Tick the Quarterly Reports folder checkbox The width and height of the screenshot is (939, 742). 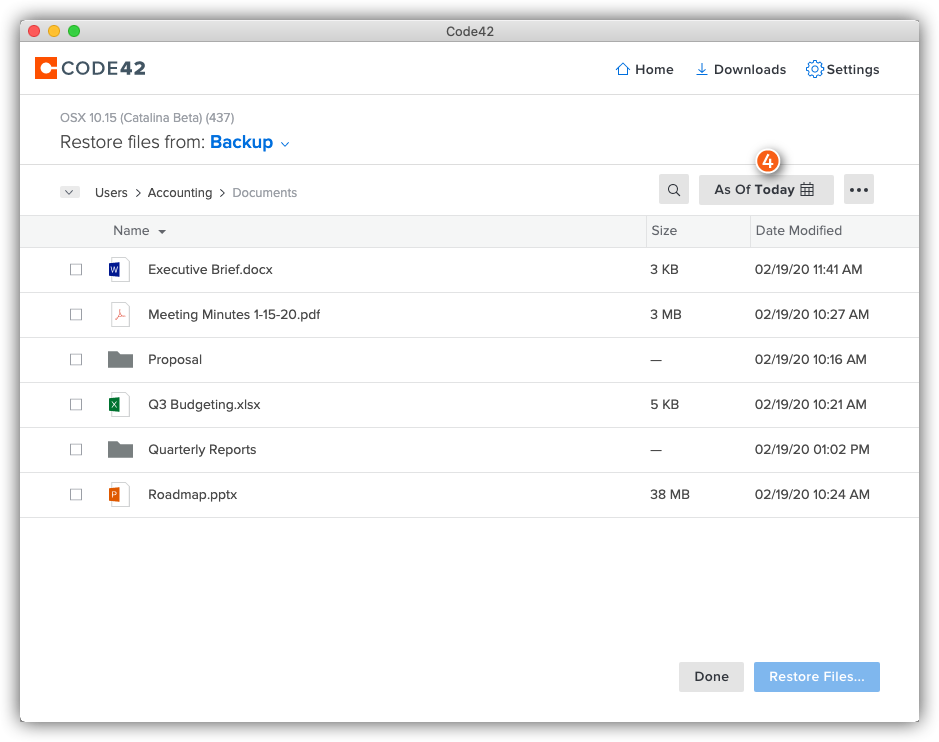(76, 450)
